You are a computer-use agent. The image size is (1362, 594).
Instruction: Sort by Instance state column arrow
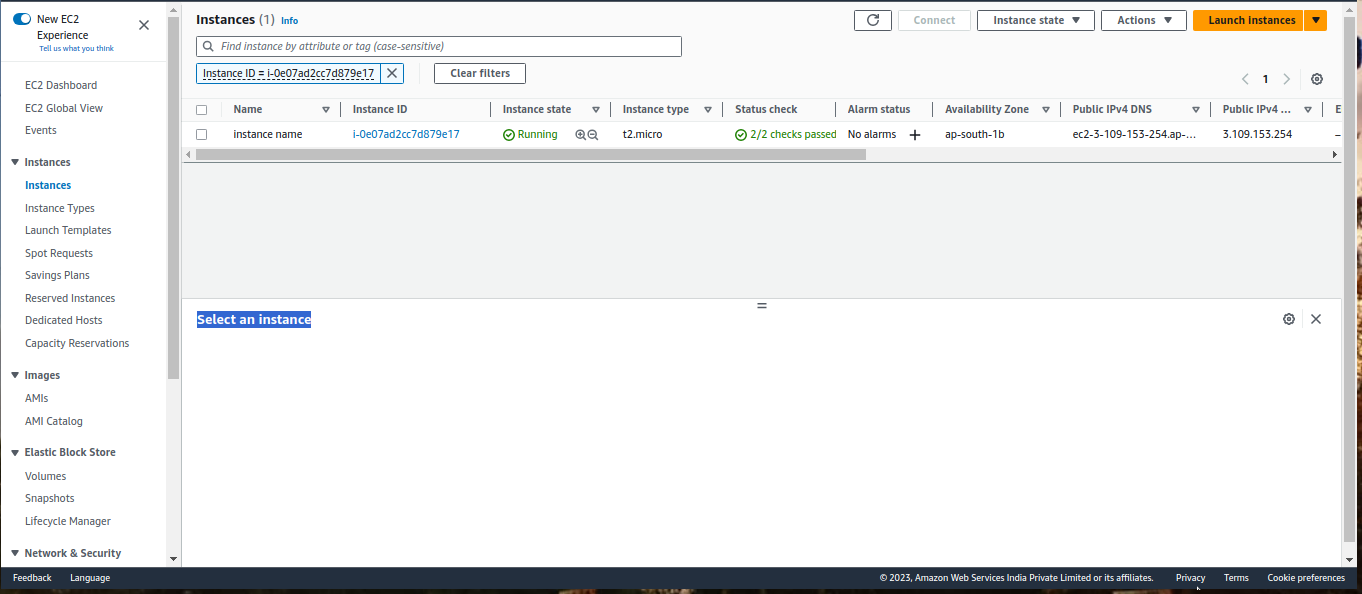596,110
